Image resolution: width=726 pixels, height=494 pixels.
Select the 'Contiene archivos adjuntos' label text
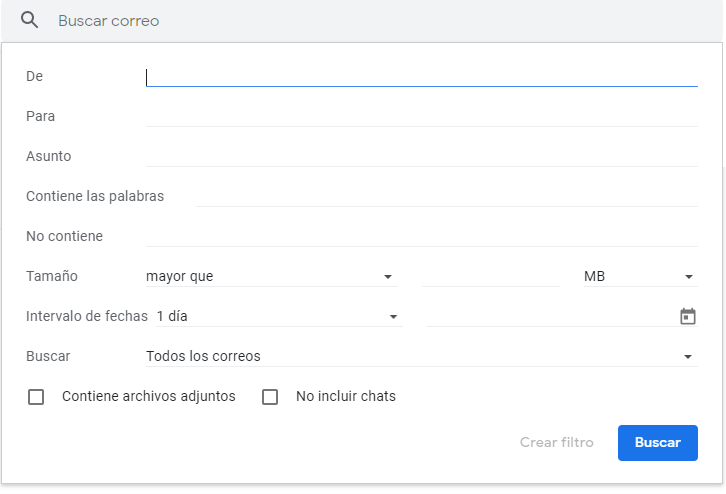coord(149,396)
